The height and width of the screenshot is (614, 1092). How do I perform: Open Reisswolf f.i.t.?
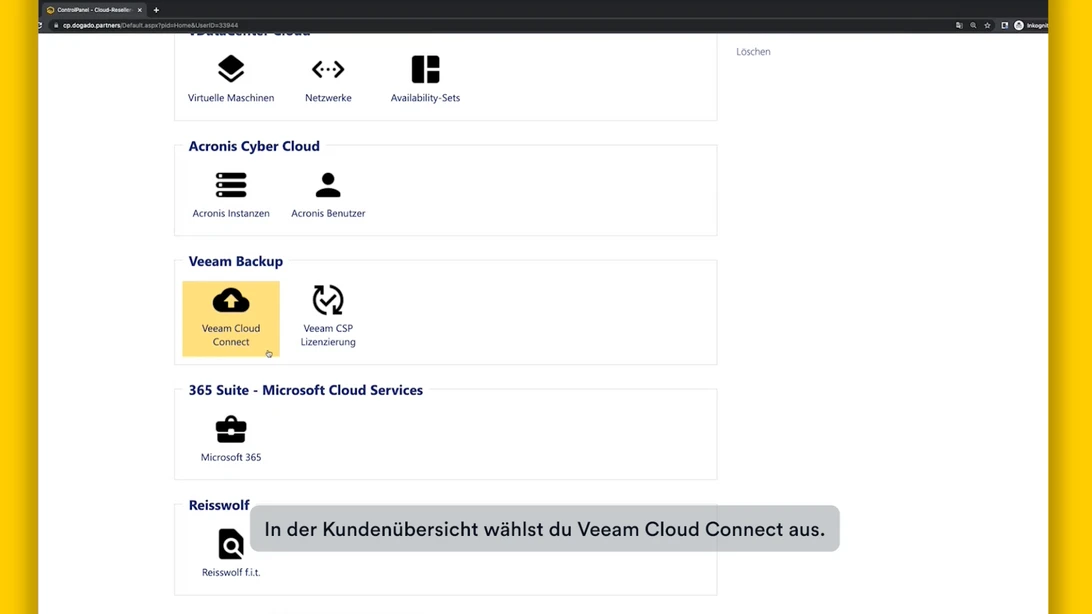click(x=231, y=552)
